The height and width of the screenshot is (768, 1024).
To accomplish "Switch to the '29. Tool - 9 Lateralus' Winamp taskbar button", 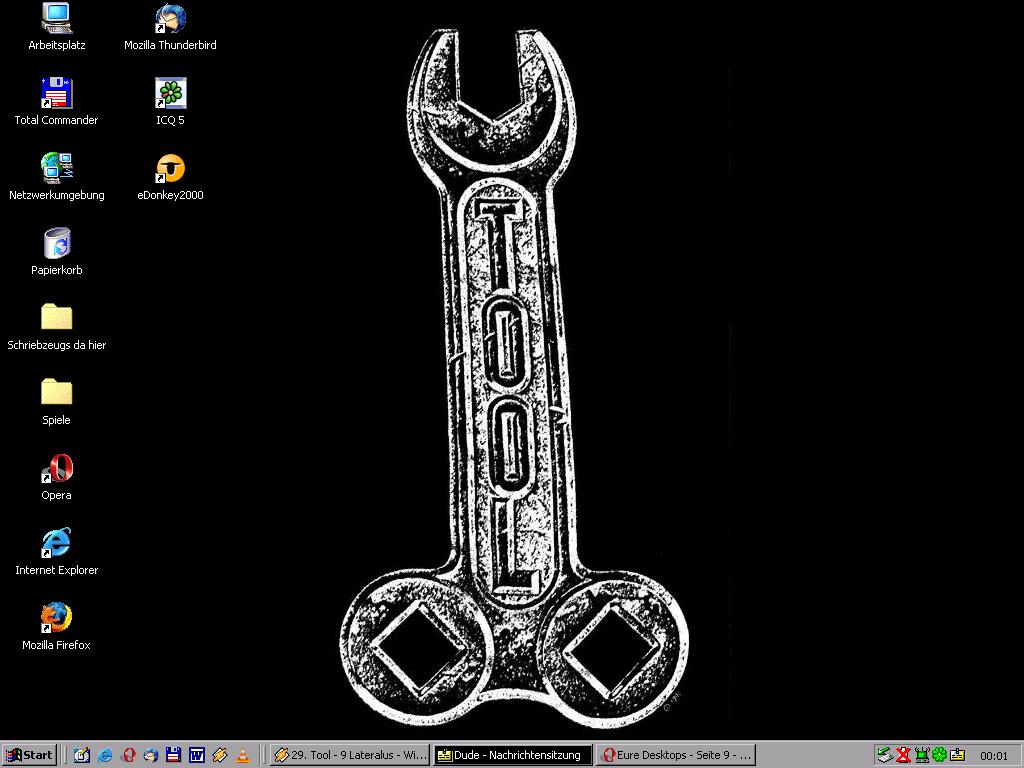I will (349, 755).
